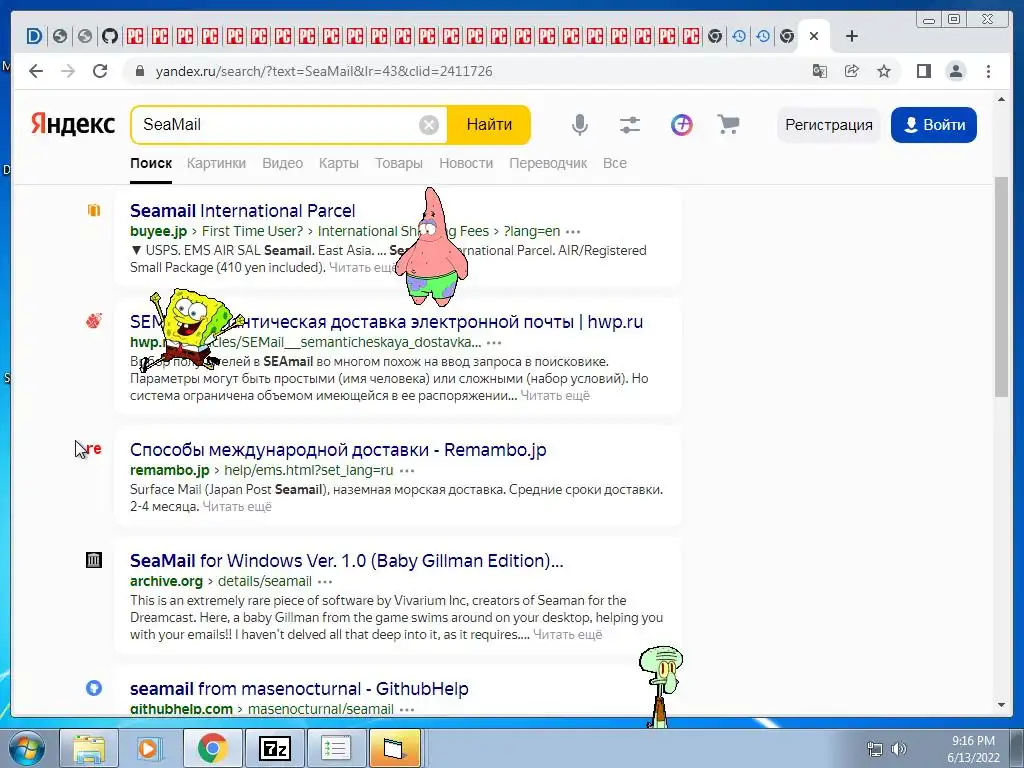Image resolution: width=1024 pixels, height=768 pixels.
Task: Share this page using the share icon
Action: point(852,71)
